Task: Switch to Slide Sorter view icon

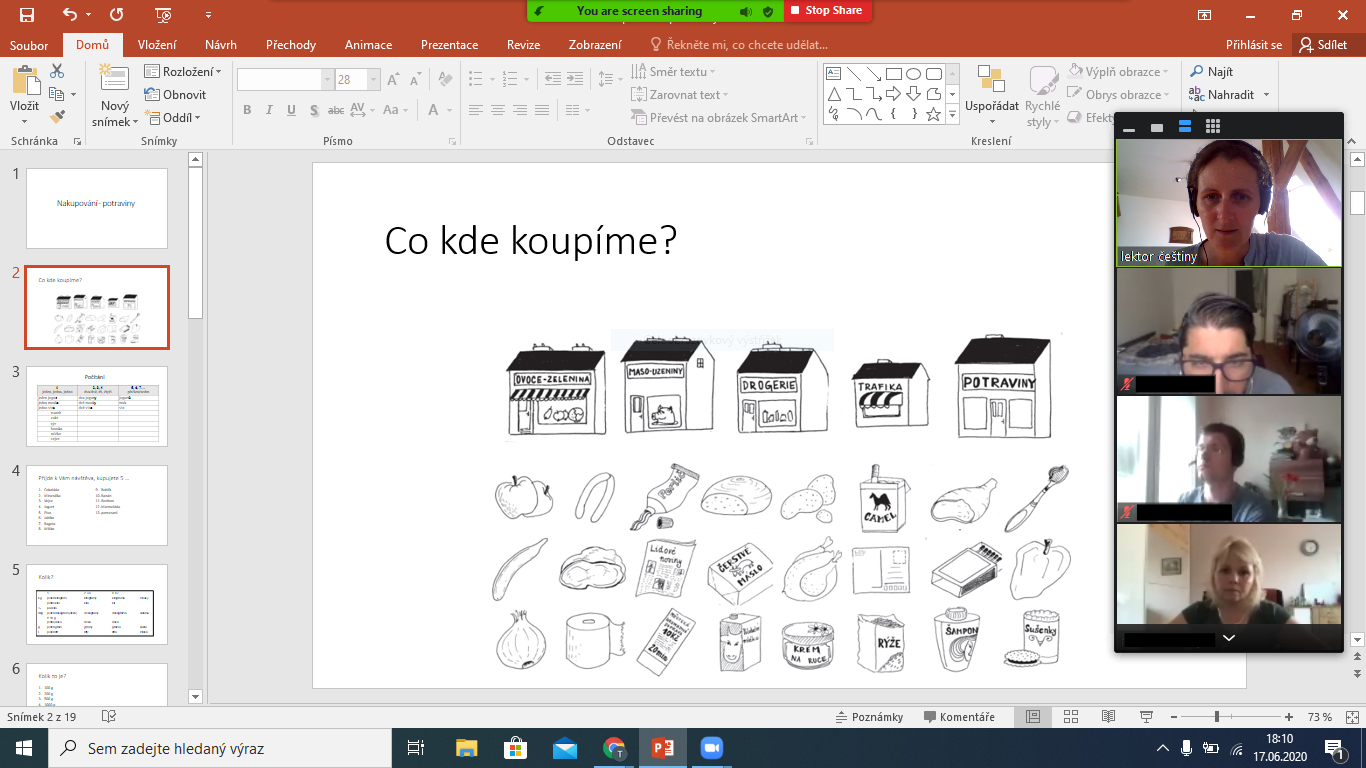Action: [1071, 717]
